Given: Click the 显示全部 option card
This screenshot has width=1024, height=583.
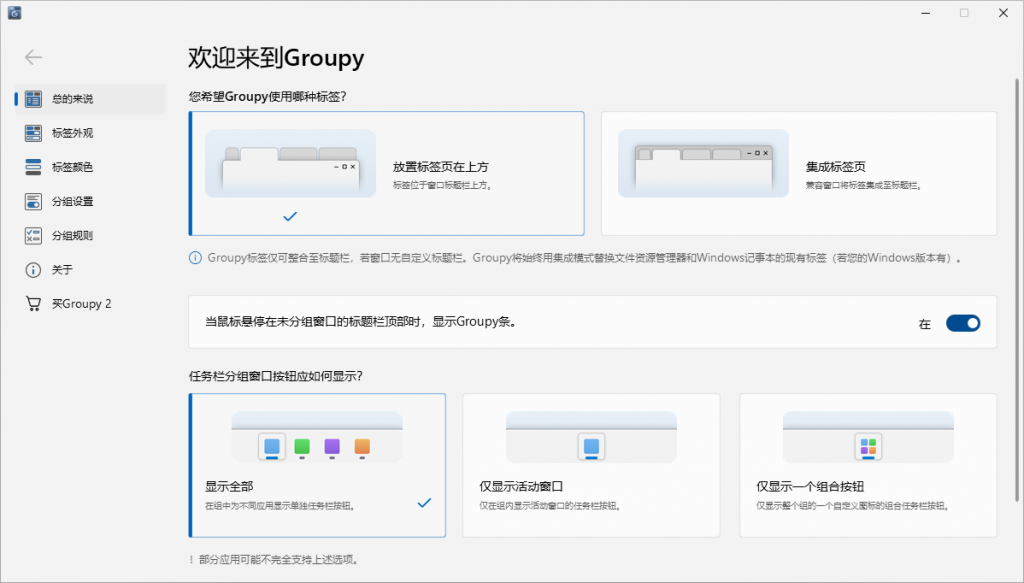Looking at the screenshot, I should pos(317,465).
